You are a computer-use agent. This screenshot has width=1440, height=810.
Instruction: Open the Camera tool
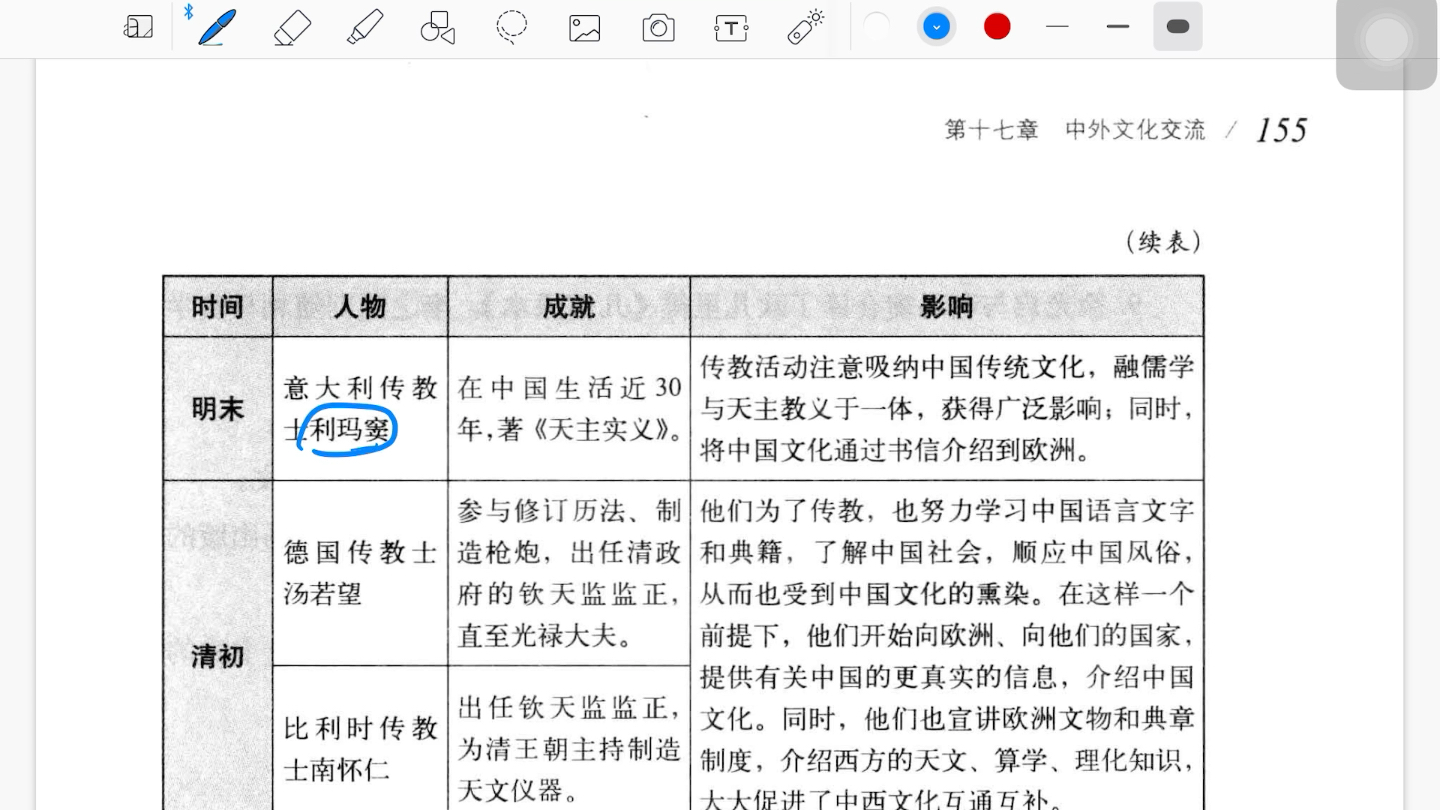[x=658, y=28]
